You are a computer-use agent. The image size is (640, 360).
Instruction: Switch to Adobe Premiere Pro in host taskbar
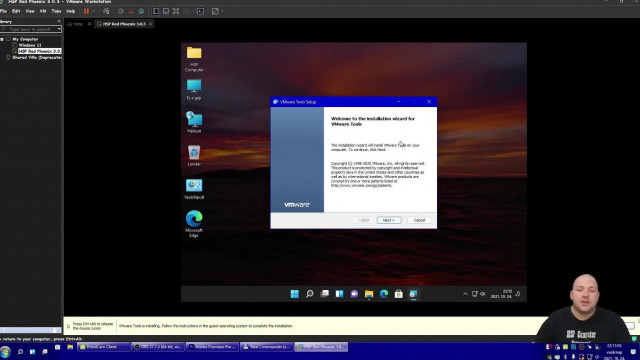tap(212, 347)
